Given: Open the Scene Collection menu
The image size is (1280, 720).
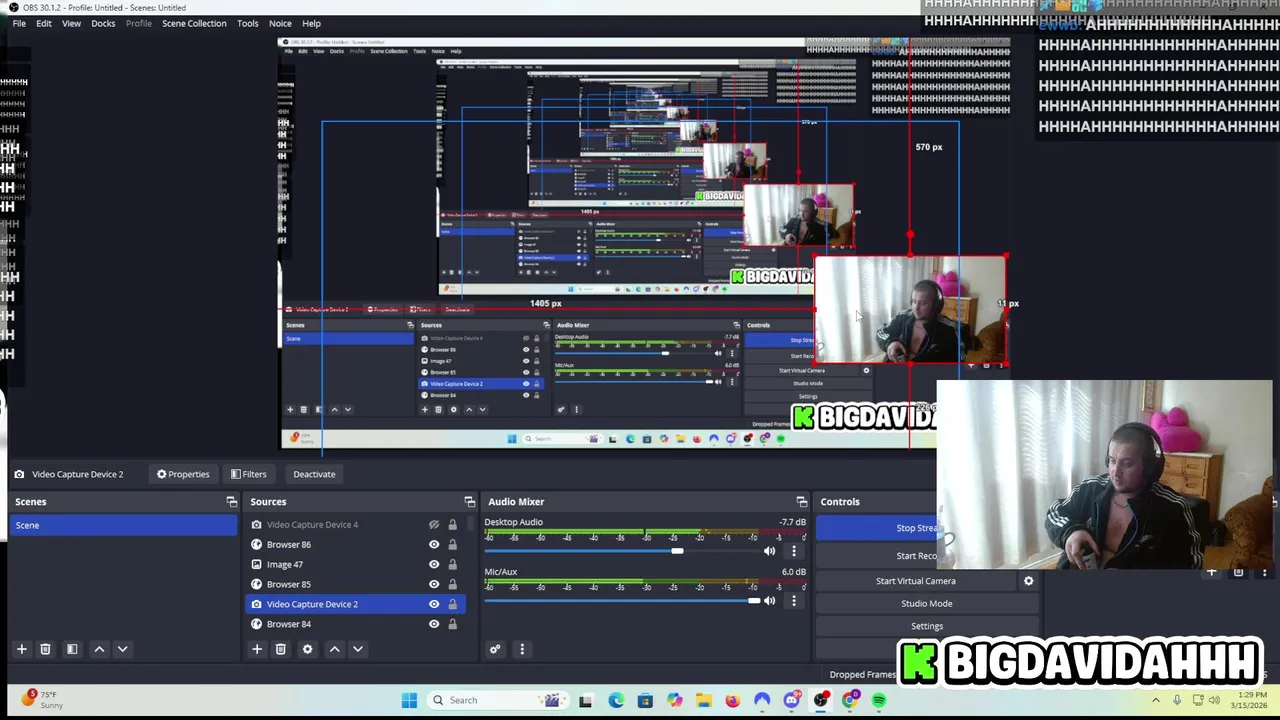Looking at the screenshot, I should pyautogui.click(x=194, y=23).
